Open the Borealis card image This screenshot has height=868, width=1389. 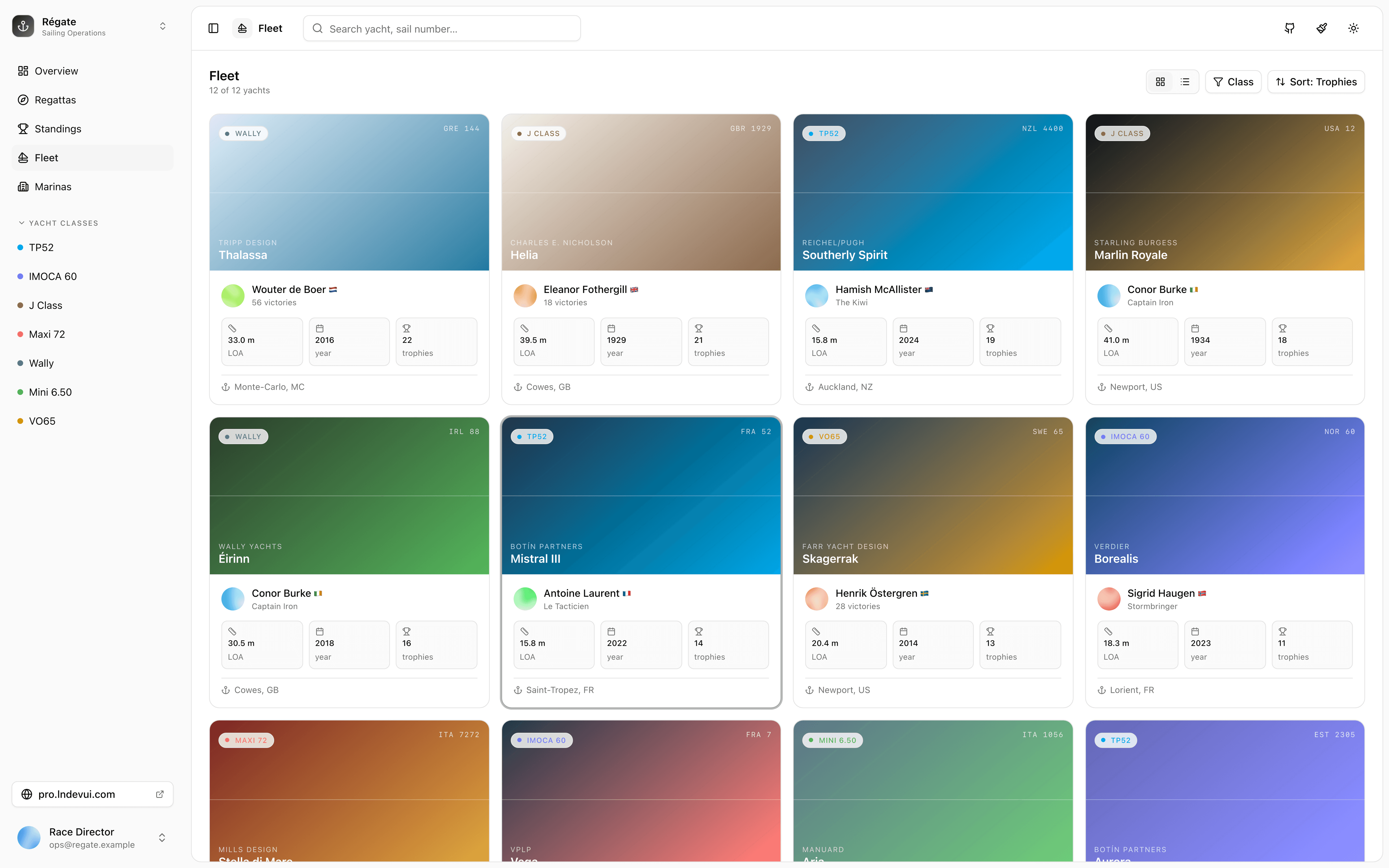tap(1224, 496)
